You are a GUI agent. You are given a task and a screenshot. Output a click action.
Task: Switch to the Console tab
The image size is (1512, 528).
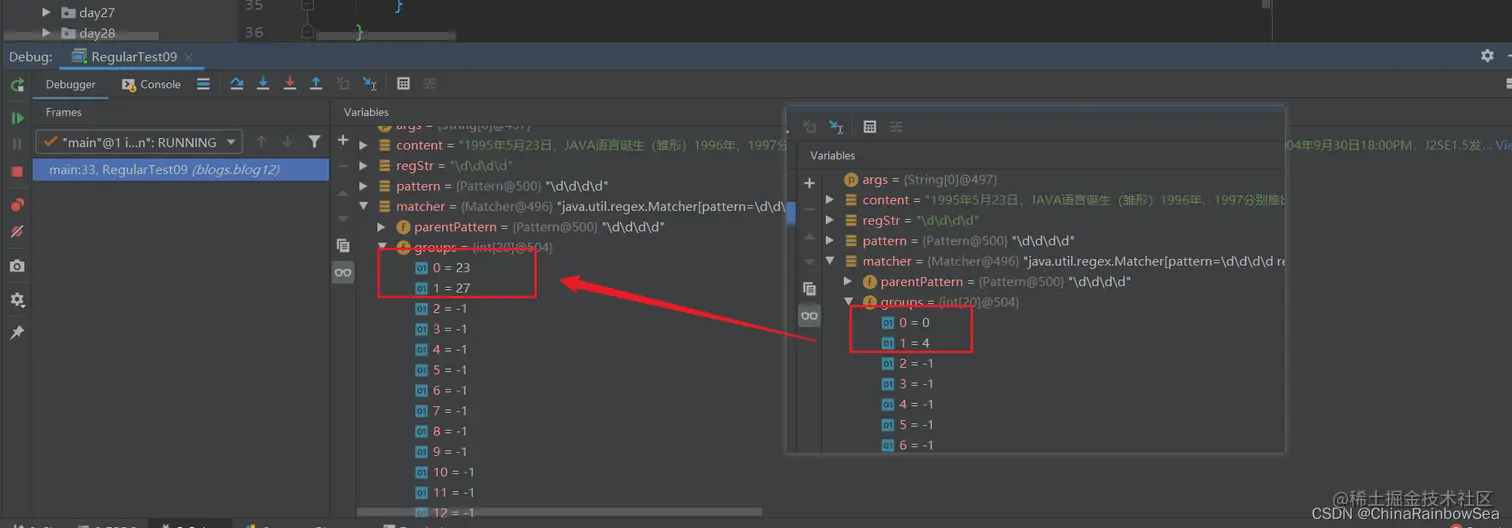point(151,84)
